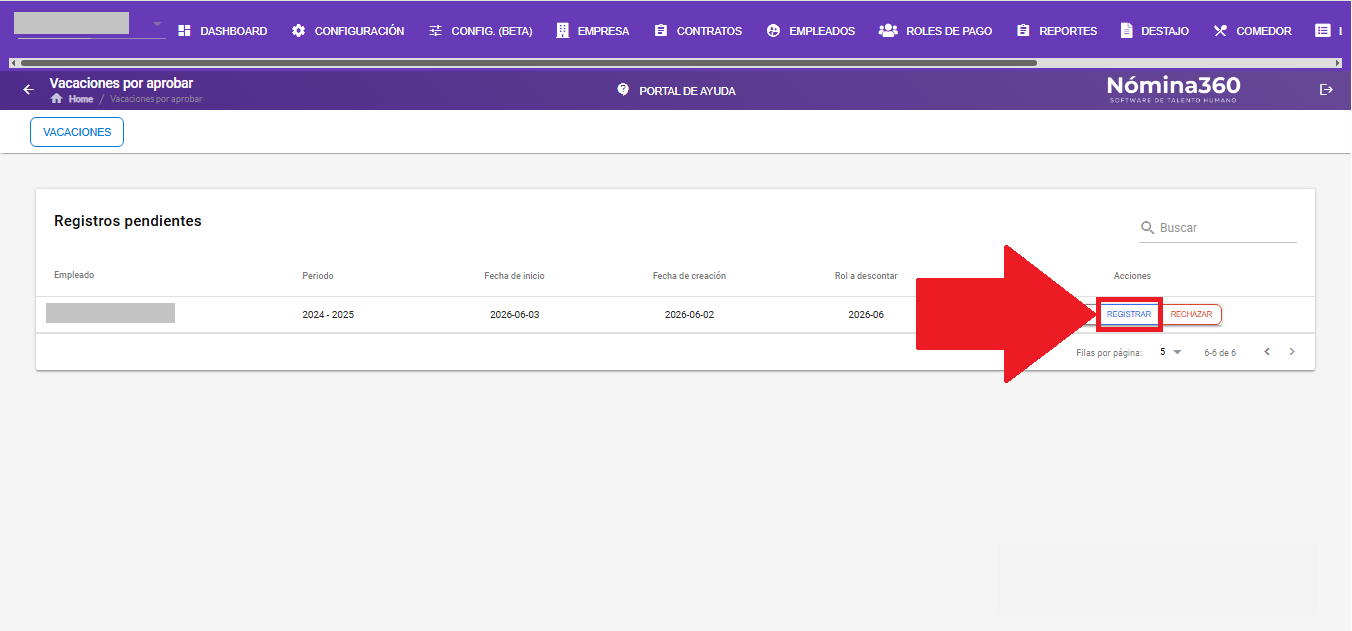Image resolution: width=1352 pixels, height=631 pixels.
Task: Open the REPORTES menu
Action: click(1057, 31)
